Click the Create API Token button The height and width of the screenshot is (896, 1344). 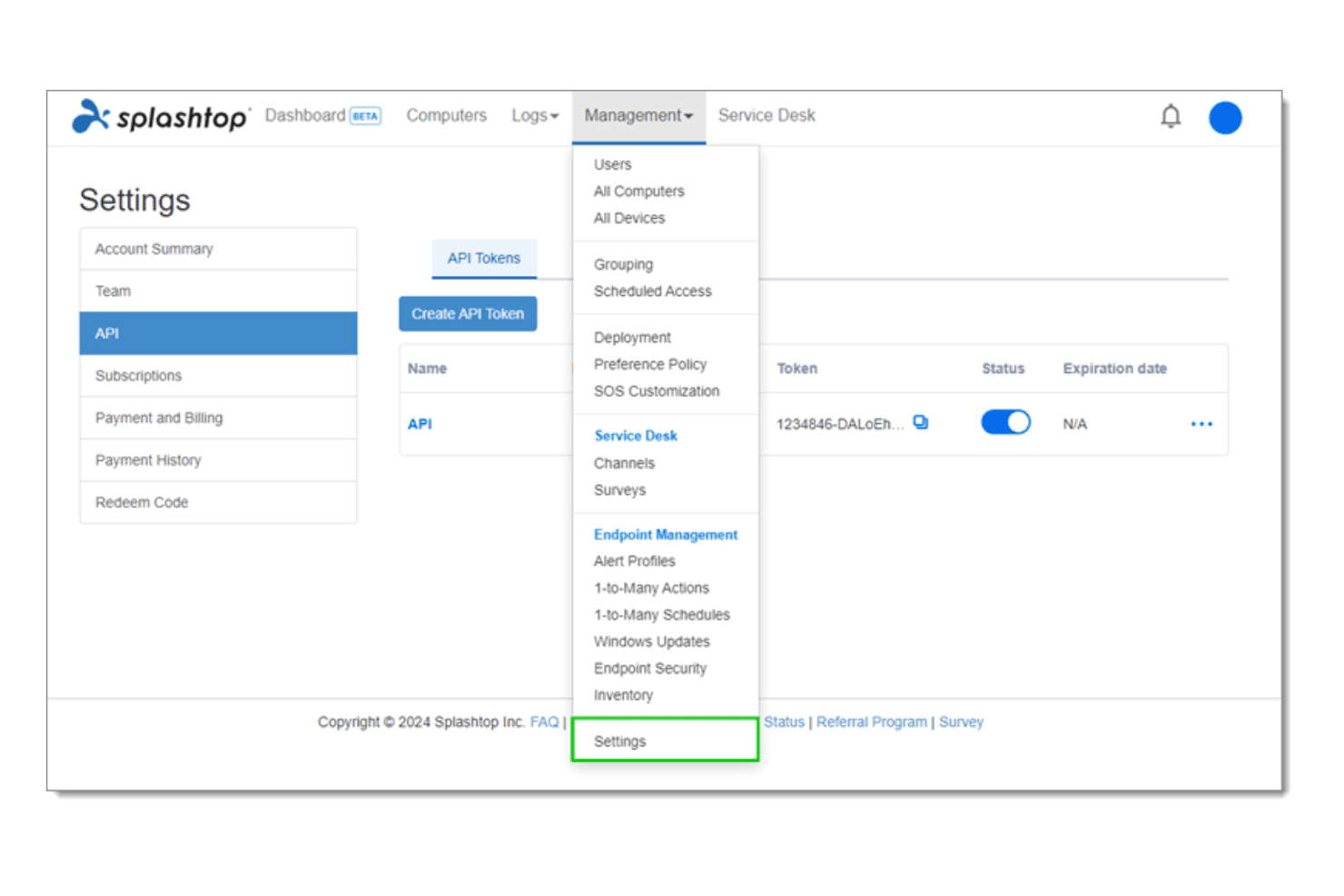tap(468, 314)
